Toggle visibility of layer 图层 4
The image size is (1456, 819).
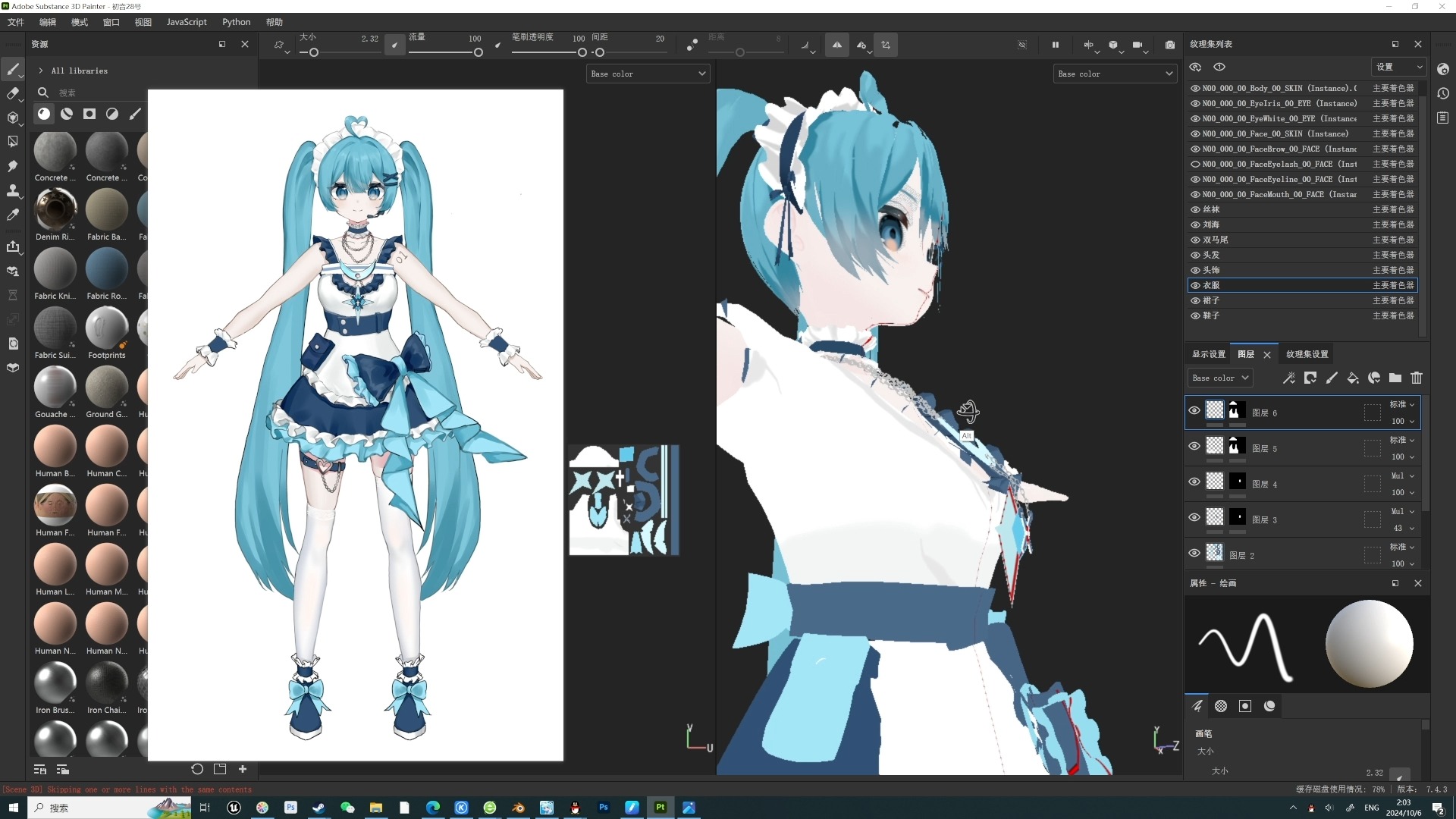[1194, 482]
